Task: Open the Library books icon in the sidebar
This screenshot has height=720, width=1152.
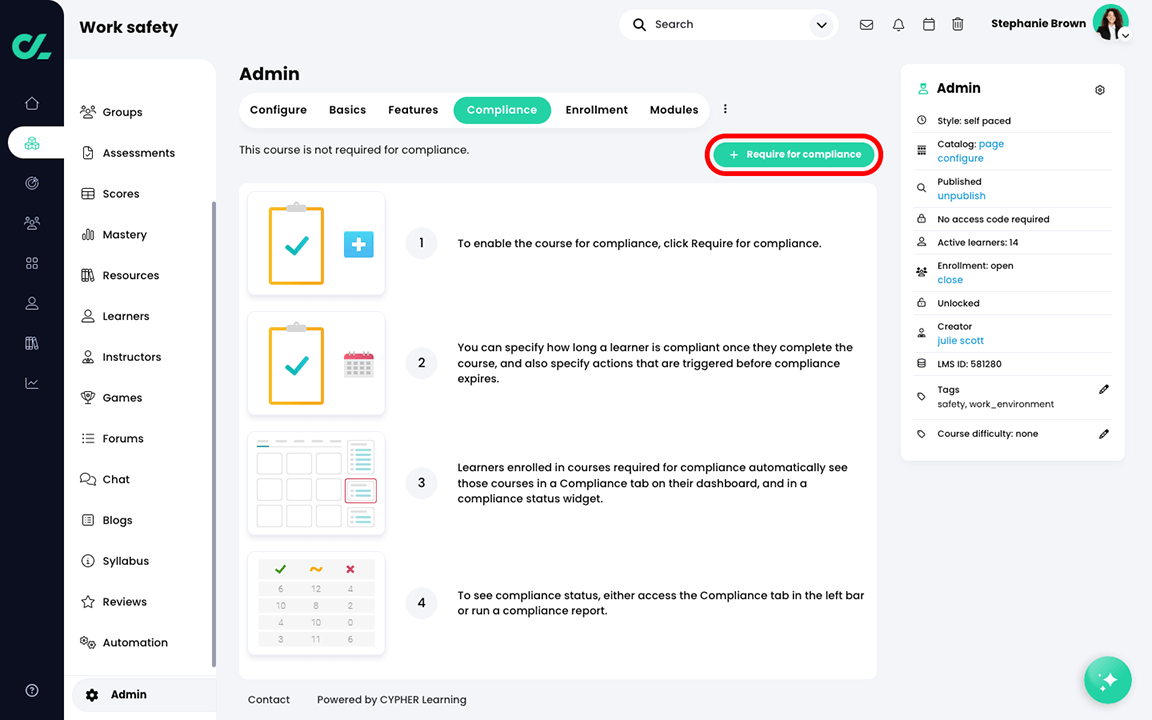Action: [x=31, y=342]
